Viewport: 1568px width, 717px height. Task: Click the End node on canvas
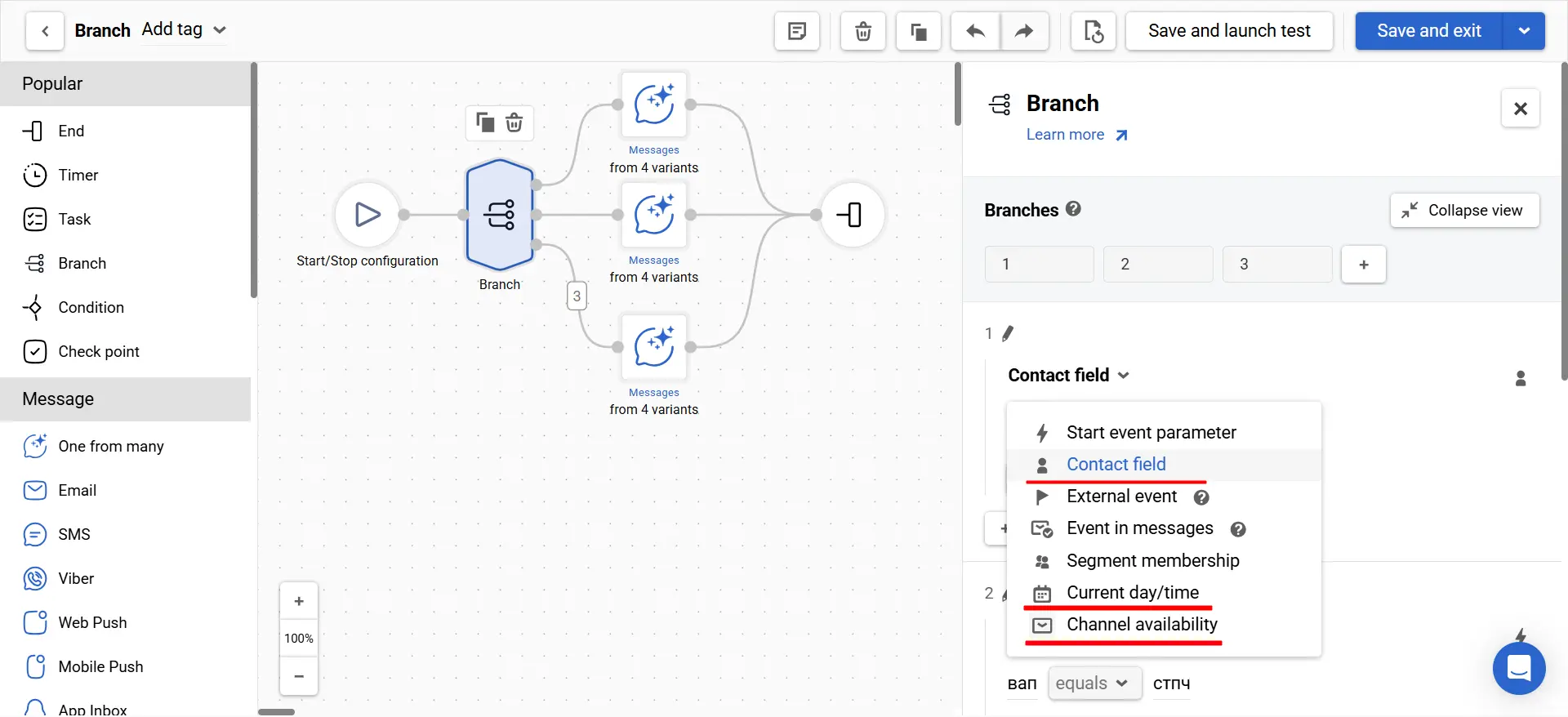click(x=851, y=215)
